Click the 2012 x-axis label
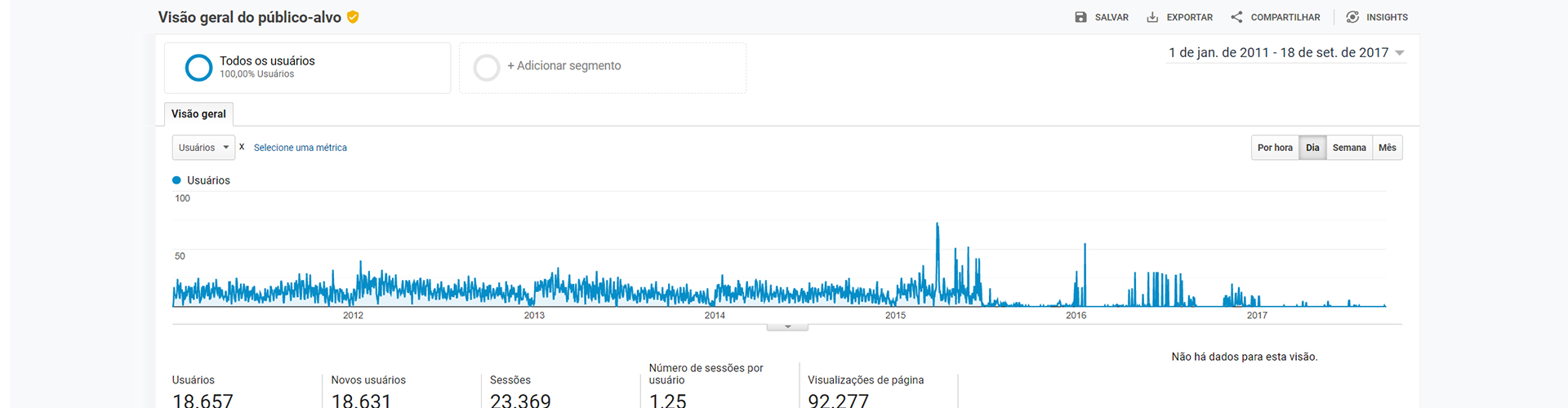Screen dimensions: 1568x408 point(353,315)
